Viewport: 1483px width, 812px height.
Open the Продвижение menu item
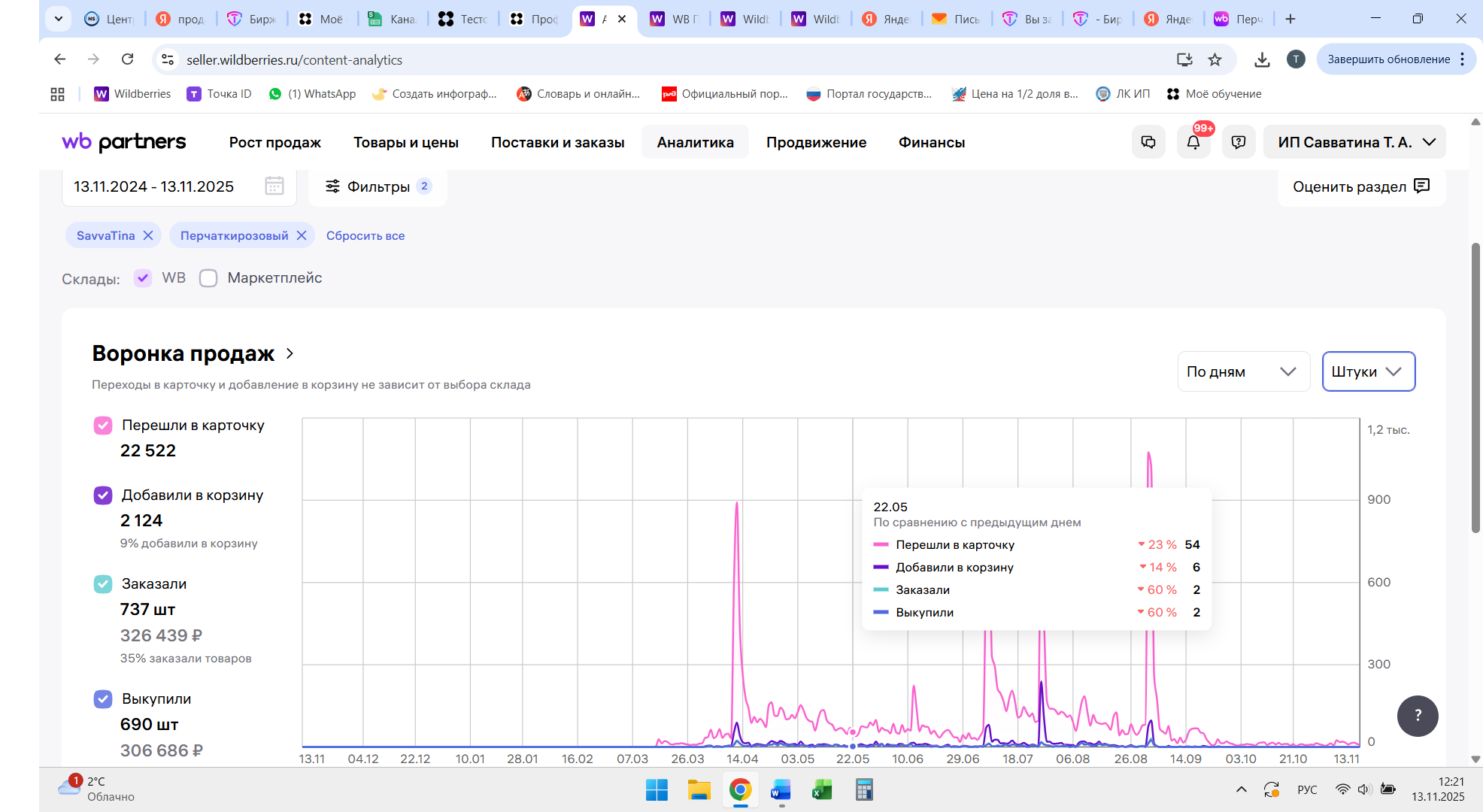(x=816, y=142)
